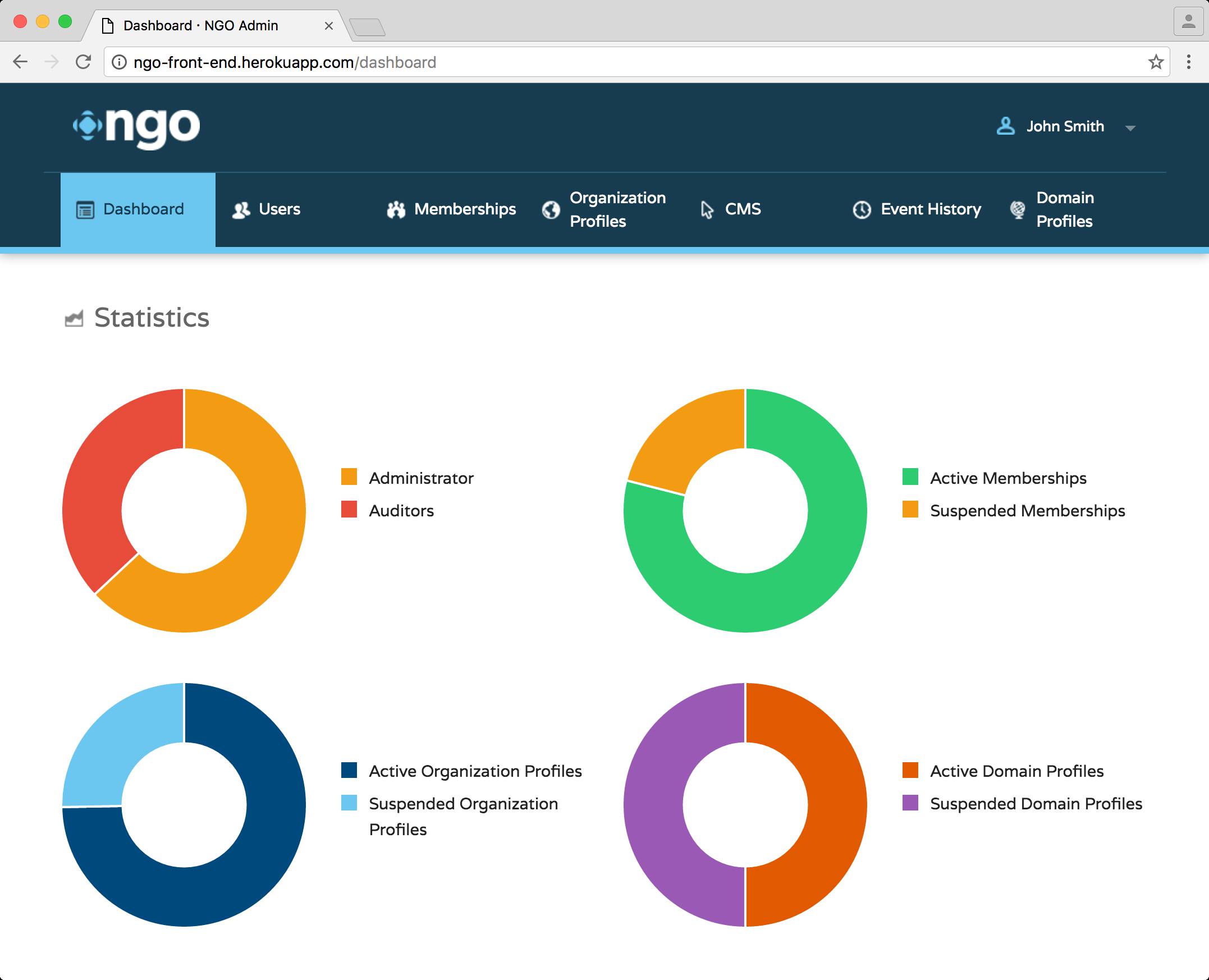Open the John Smith user menu

tap(1065, 126)
